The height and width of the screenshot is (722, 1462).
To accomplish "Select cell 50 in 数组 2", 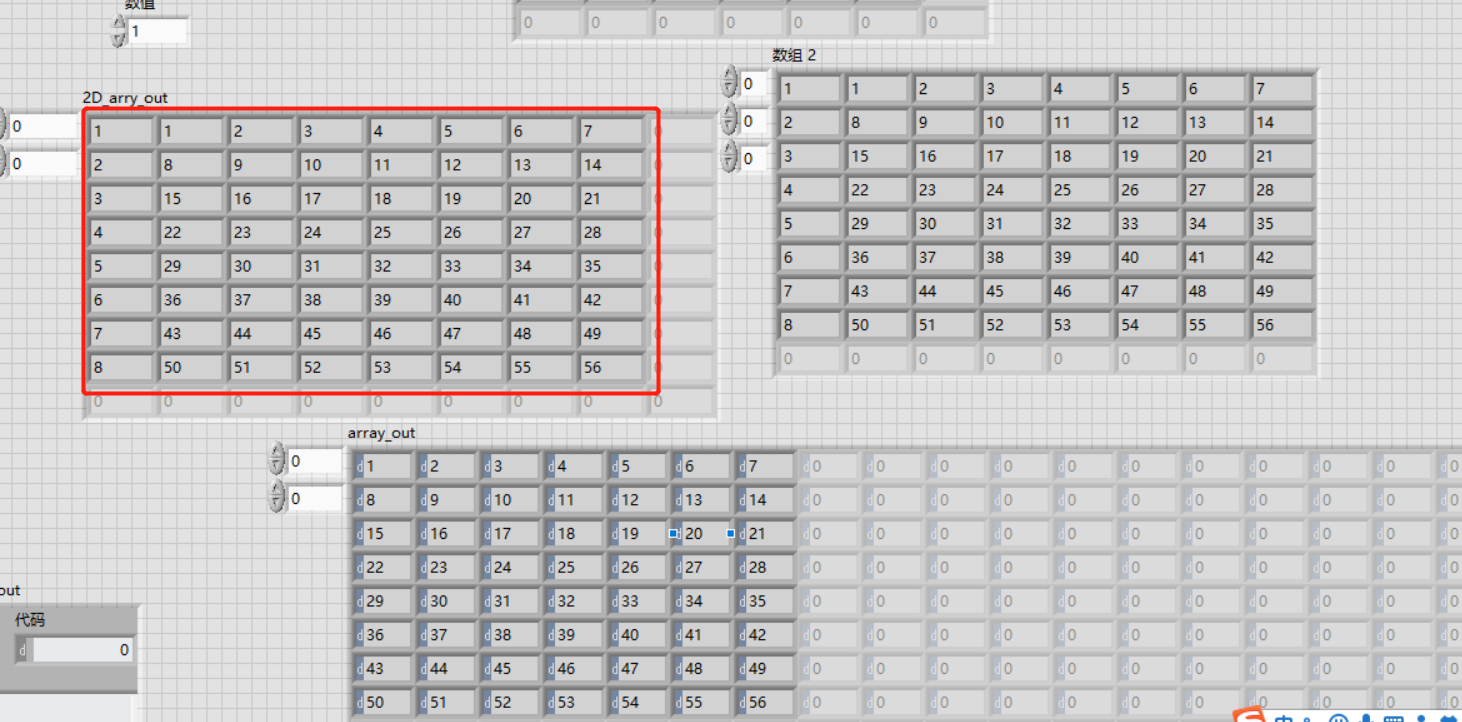I will [x=877, y=325].
